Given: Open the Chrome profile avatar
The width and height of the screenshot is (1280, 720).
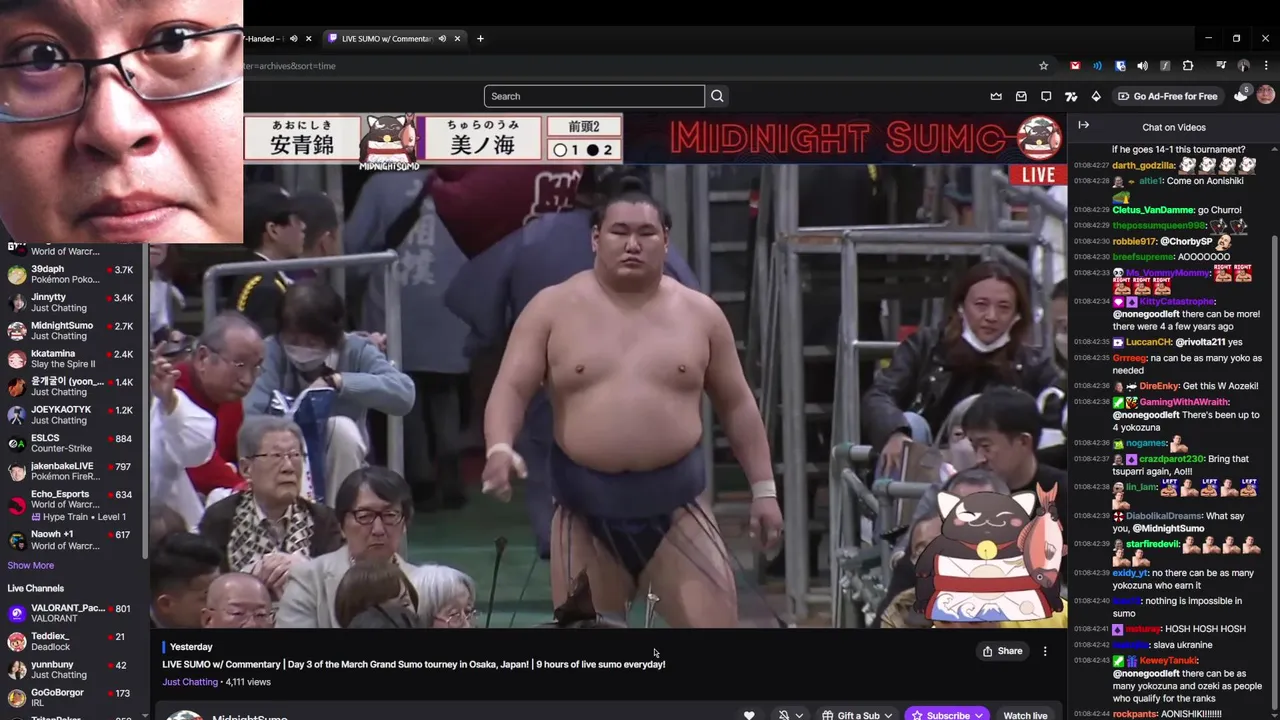Looking at the screenshot, I should 1244,66.
